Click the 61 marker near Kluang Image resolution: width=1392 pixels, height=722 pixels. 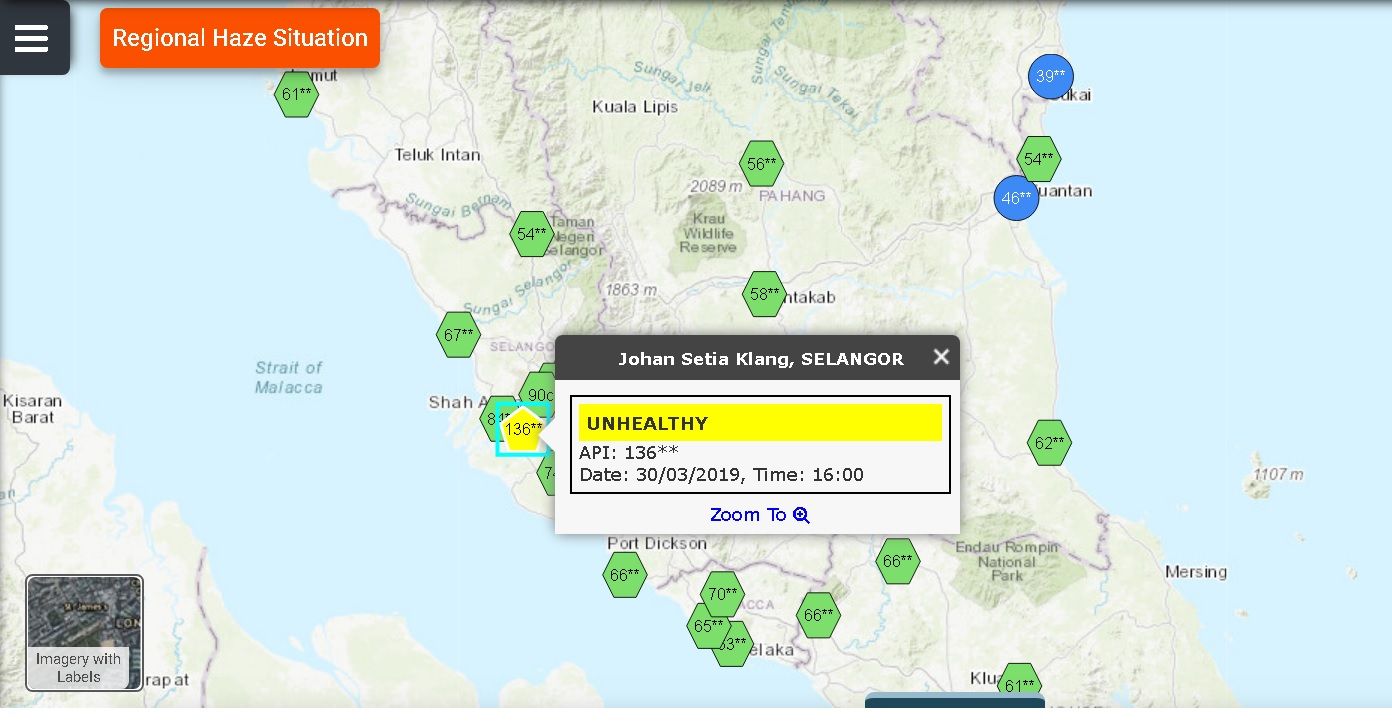1019,684
